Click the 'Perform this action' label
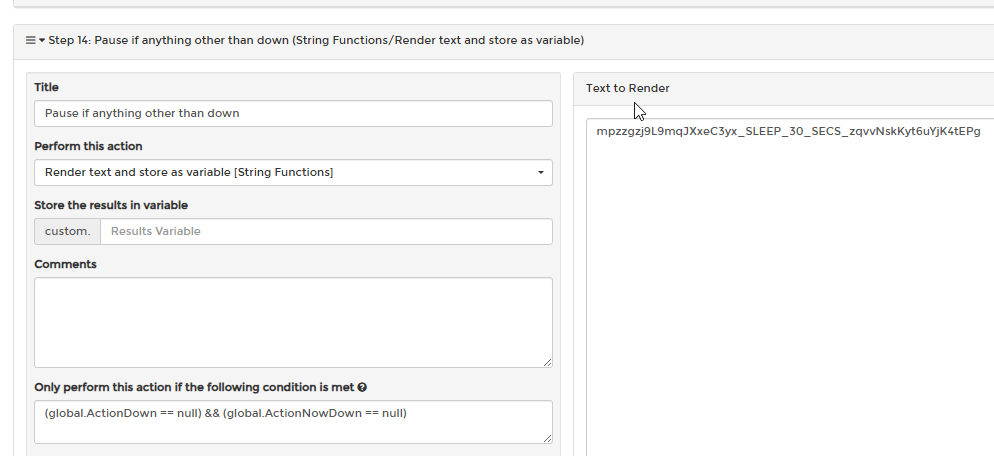 [x=88, y=147]
